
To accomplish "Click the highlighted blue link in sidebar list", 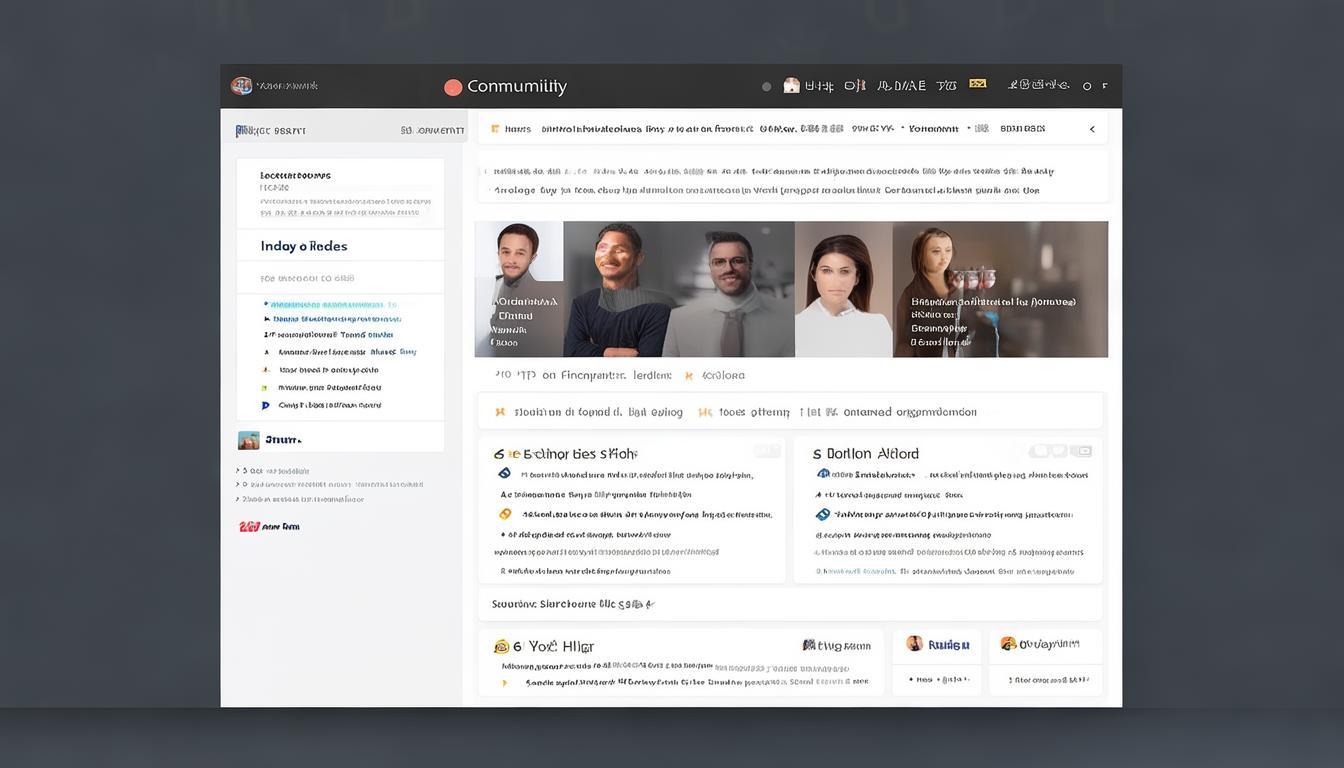I will point(328,305).
